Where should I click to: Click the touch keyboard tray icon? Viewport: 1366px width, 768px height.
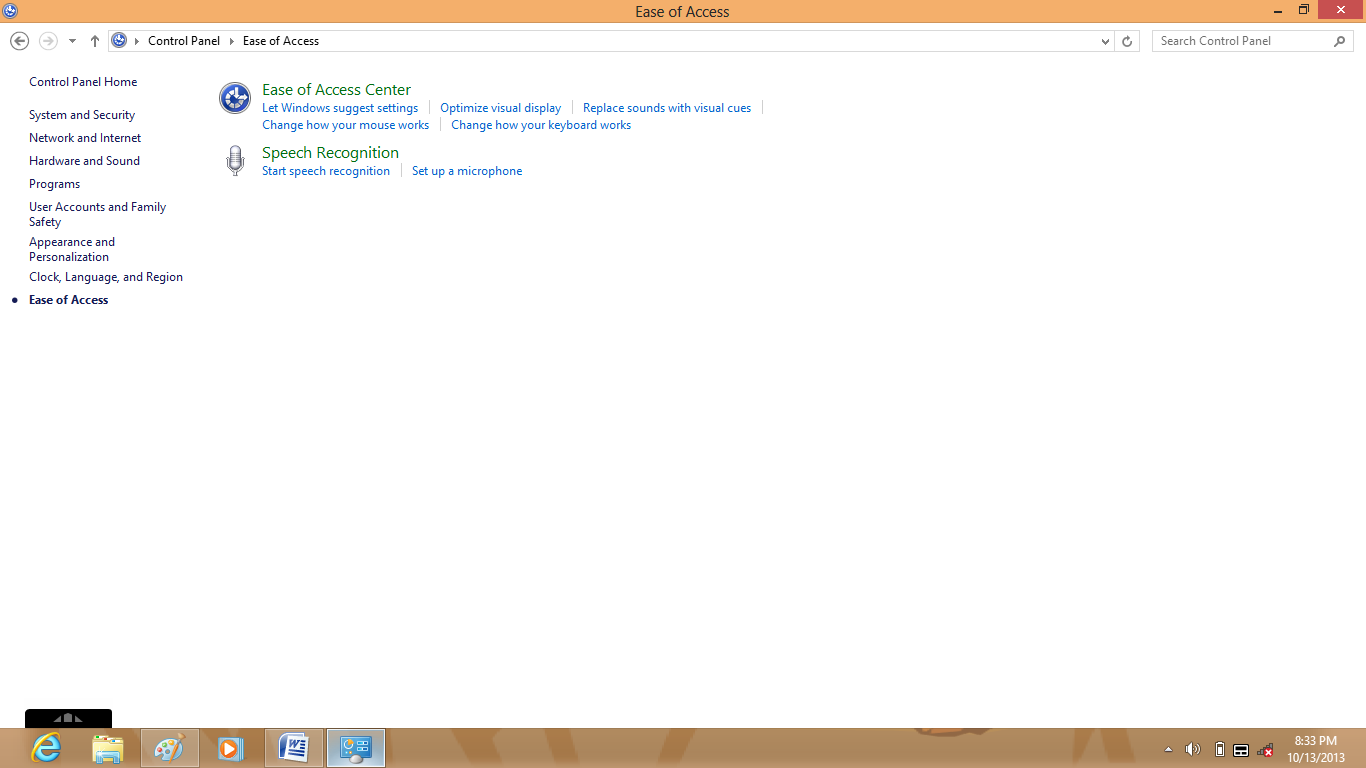1241,749
